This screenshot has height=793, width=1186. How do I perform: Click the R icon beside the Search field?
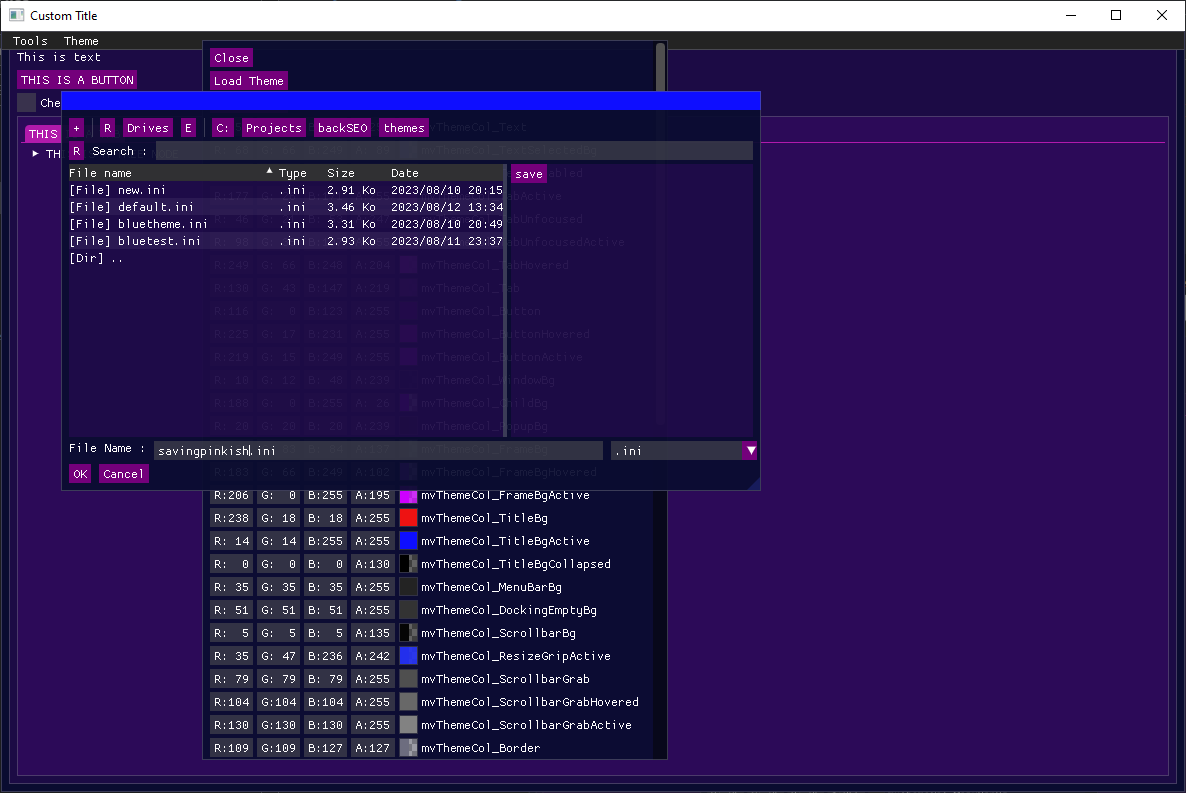(75, 150)
